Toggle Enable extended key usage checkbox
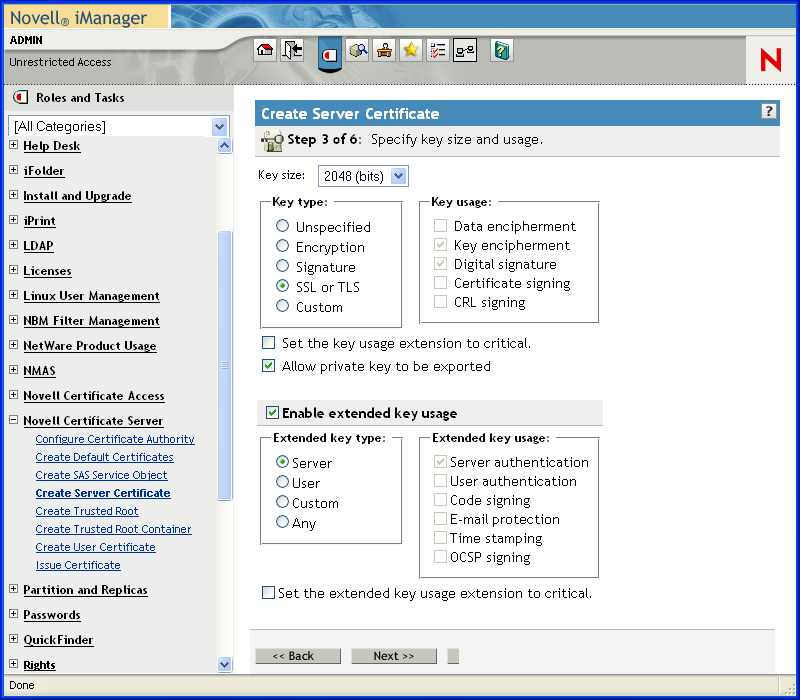Viewport: 800px width, 700px height. coord(272,412)
